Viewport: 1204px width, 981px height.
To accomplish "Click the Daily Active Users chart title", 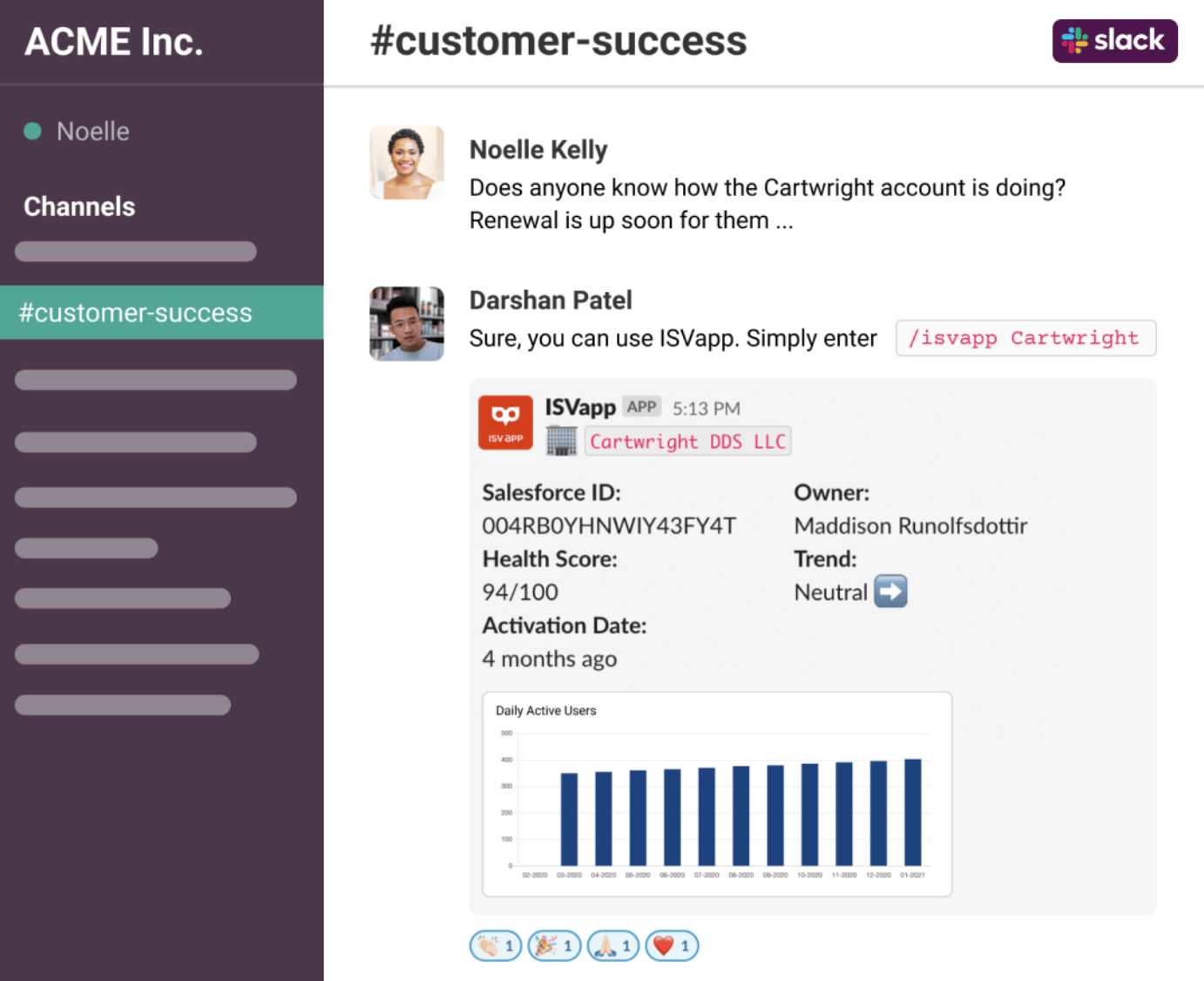I will click(x=546, y=711).
